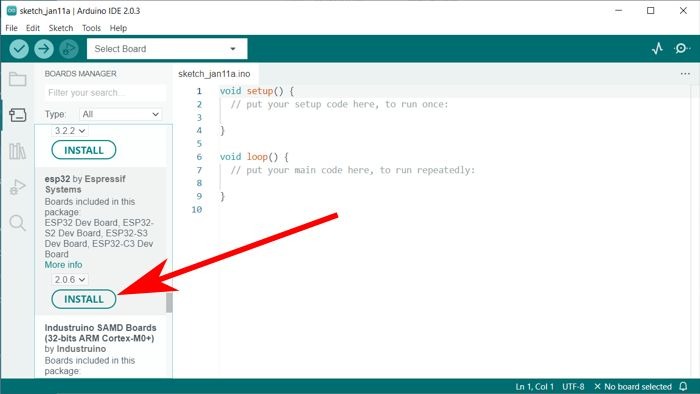Toggle the Boards Manager sidebar icon

tap(18, 115)
